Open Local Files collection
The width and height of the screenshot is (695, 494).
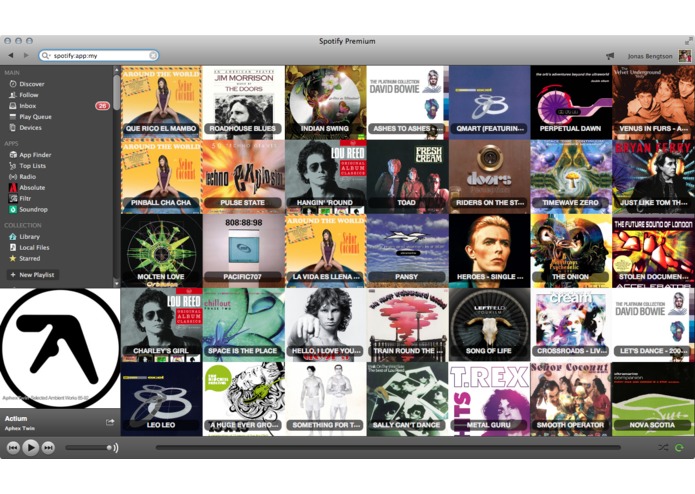pyautogui.click(x=34, y=248)
